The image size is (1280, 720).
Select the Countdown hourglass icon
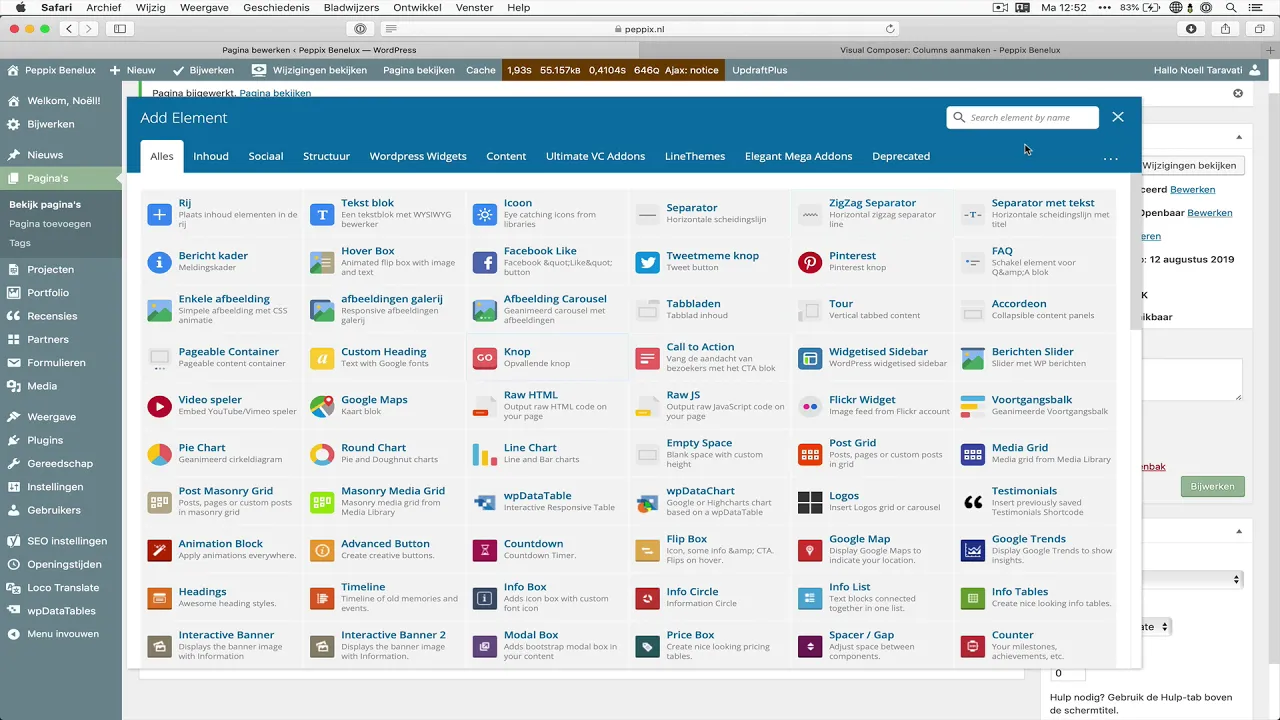(485, 550)
